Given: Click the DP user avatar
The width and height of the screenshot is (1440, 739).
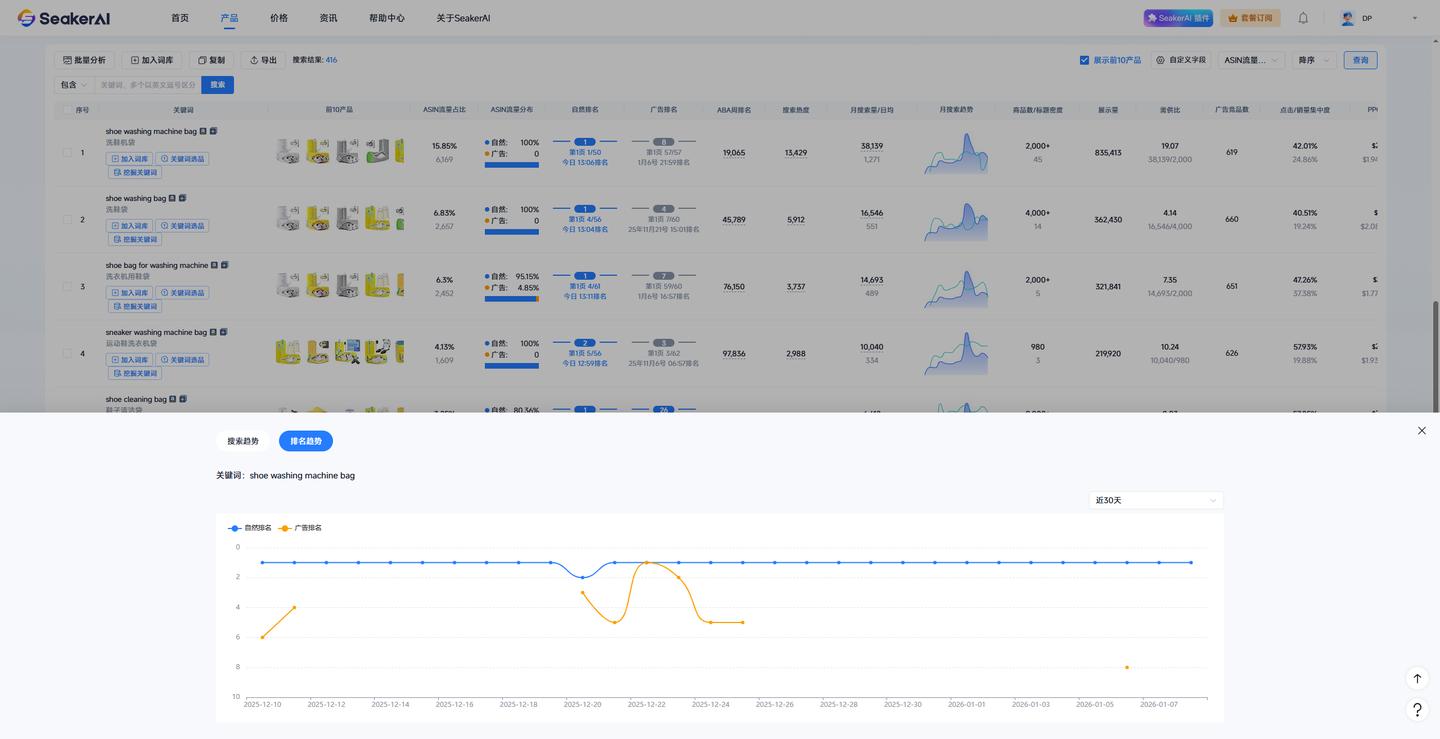Looking at the screenshot, I should coord(1347,18).
